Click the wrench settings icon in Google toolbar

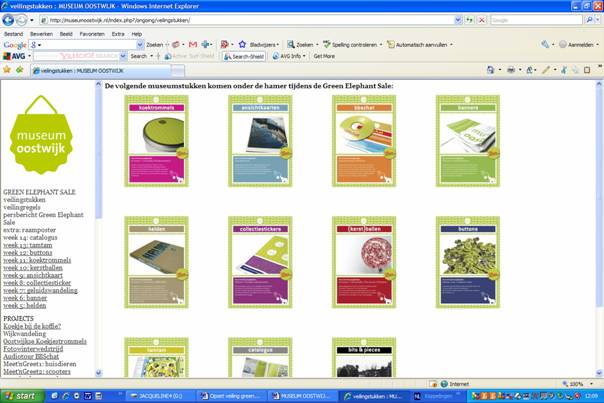(545, 45)
